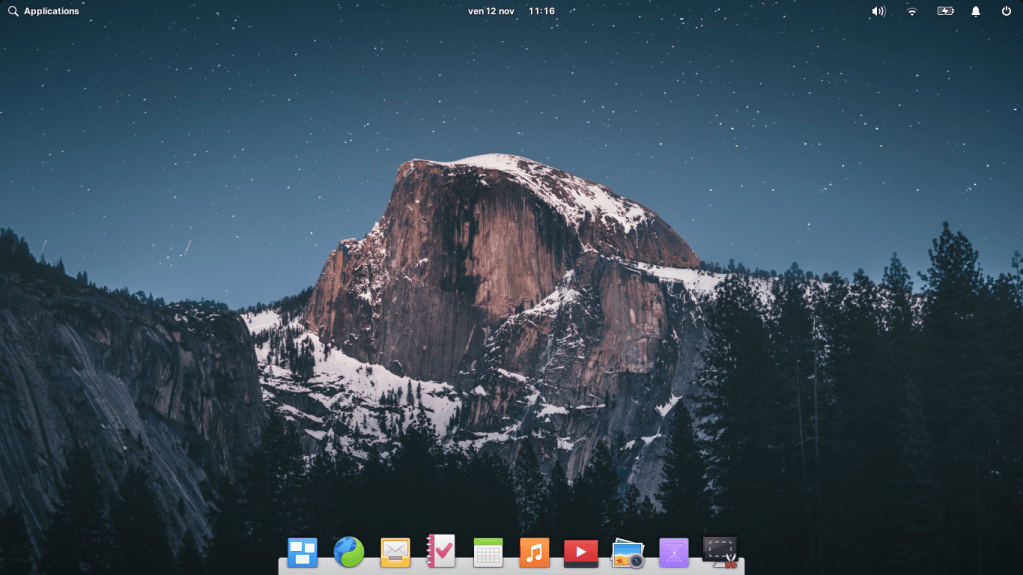Open the Applications menu
1023x575 pixels.
tap(51, 11)
